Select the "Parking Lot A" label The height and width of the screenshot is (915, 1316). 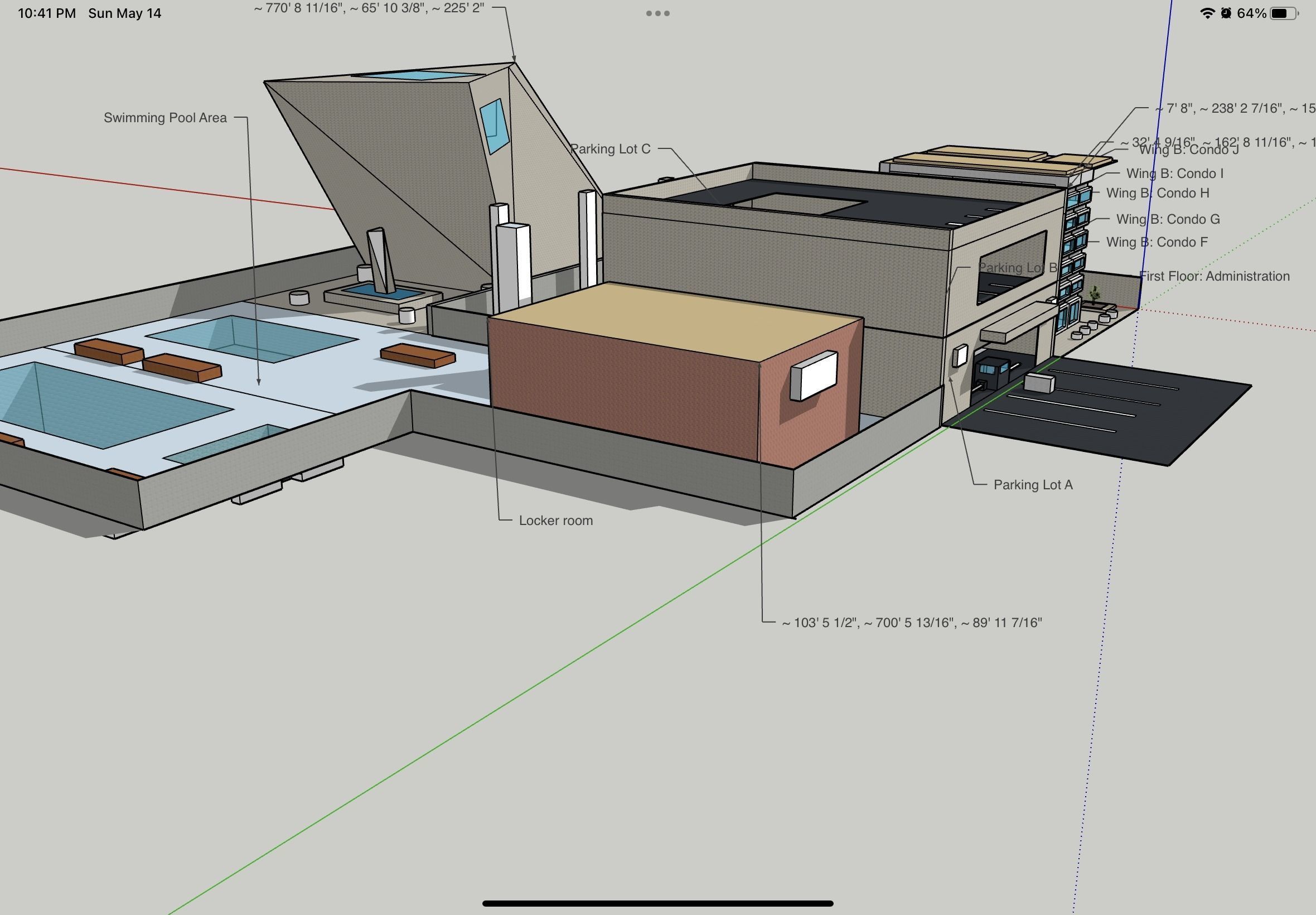(1033, 485)
